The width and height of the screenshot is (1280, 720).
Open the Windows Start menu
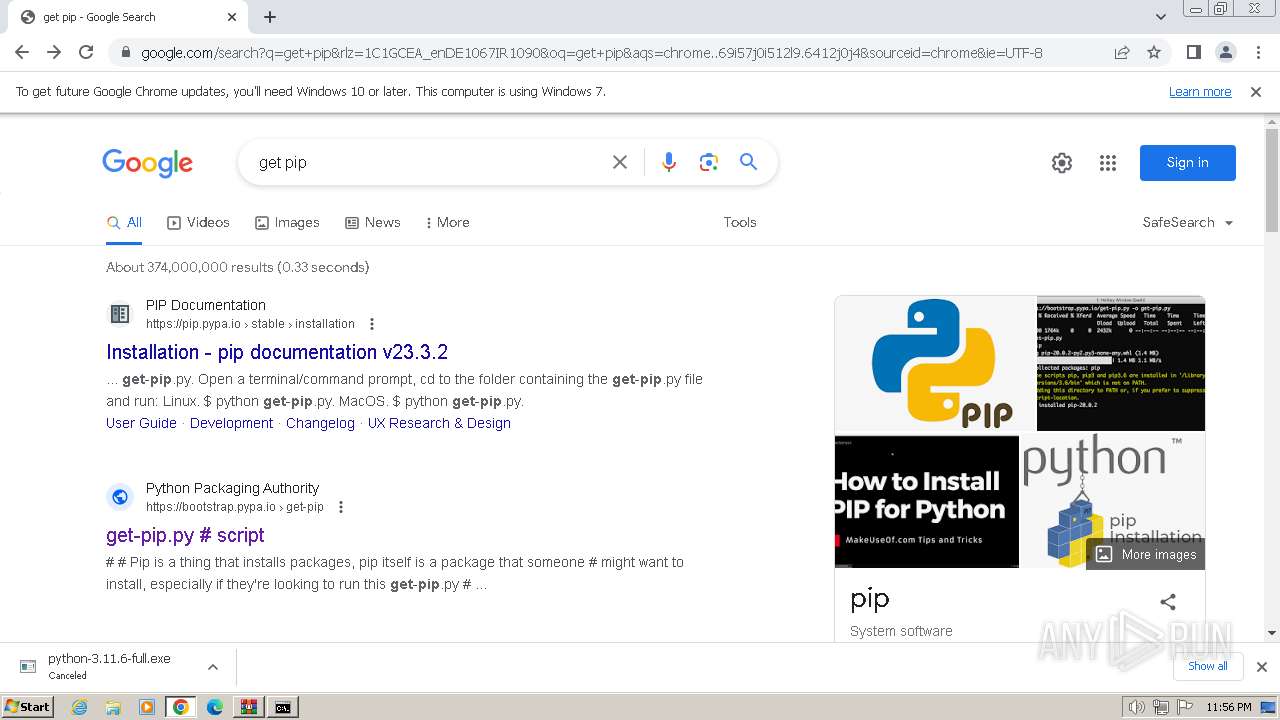pyautogui.click(x=28, y=707)
